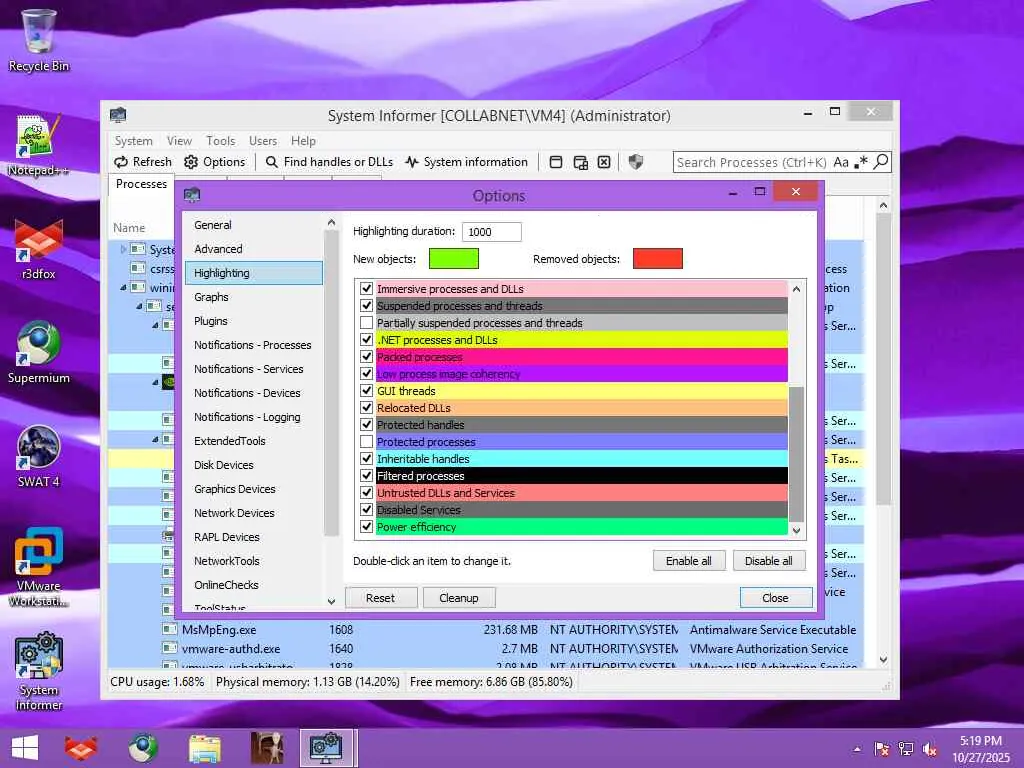Click the single window toolbar icon
This screenshot has width=1024, height=768.
pyautogui.click(x=556, y=162)
